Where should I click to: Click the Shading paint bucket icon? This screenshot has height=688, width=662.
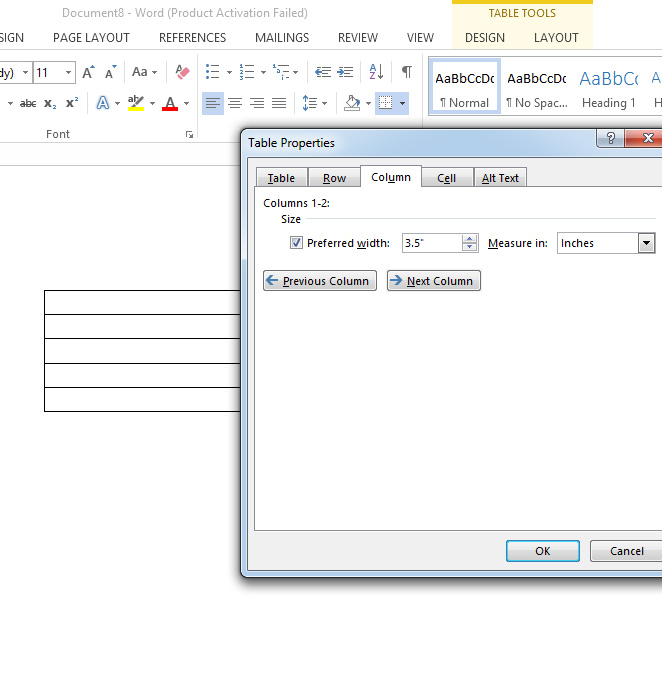(352, 104)
